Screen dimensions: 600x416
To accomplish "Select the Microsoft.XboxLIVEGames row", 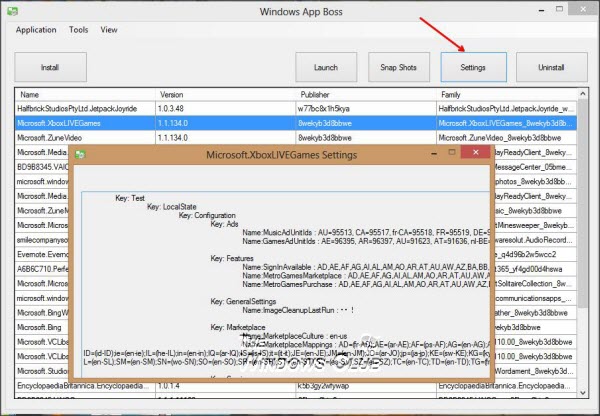I will coord(296,123).
